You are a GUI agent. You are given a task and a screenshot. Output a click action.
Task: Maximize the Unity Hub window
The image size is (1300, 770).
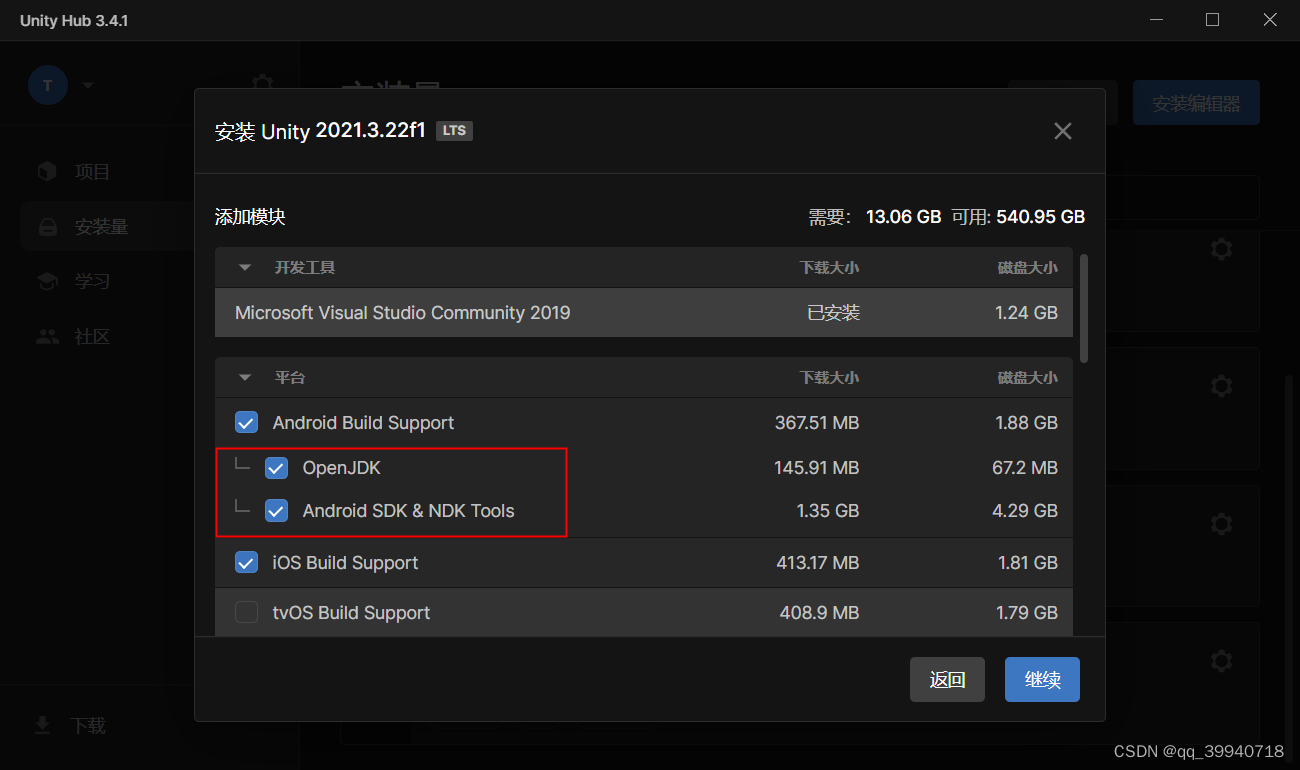[1212, 20]
